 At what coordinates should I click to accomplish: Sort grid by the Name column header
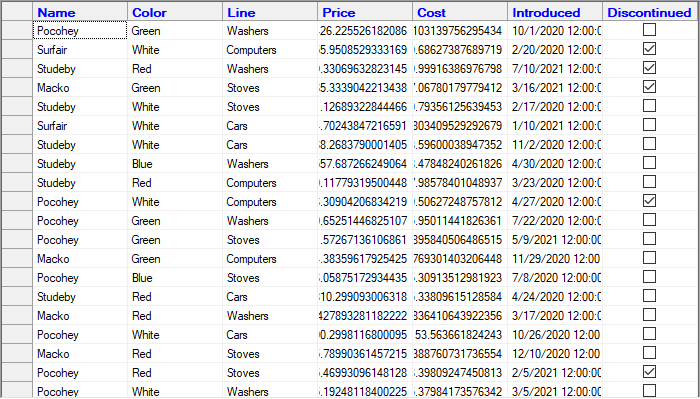click(x=80, y=12)
